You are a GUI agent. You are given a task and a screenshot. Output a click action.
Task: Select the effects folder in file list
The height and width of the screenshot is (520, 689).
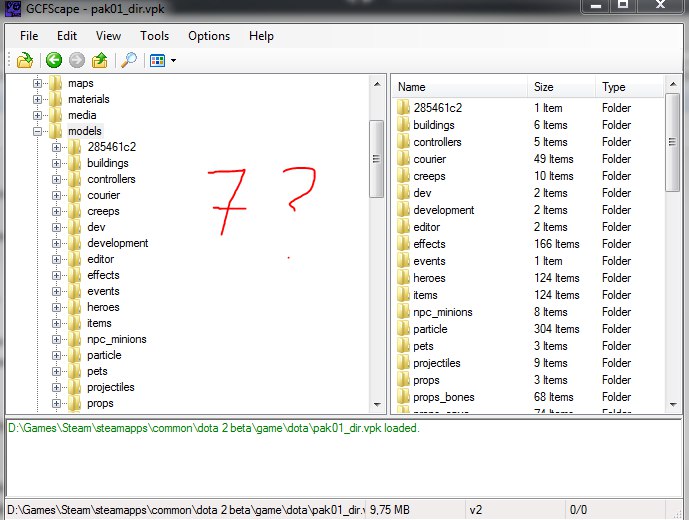429,244
